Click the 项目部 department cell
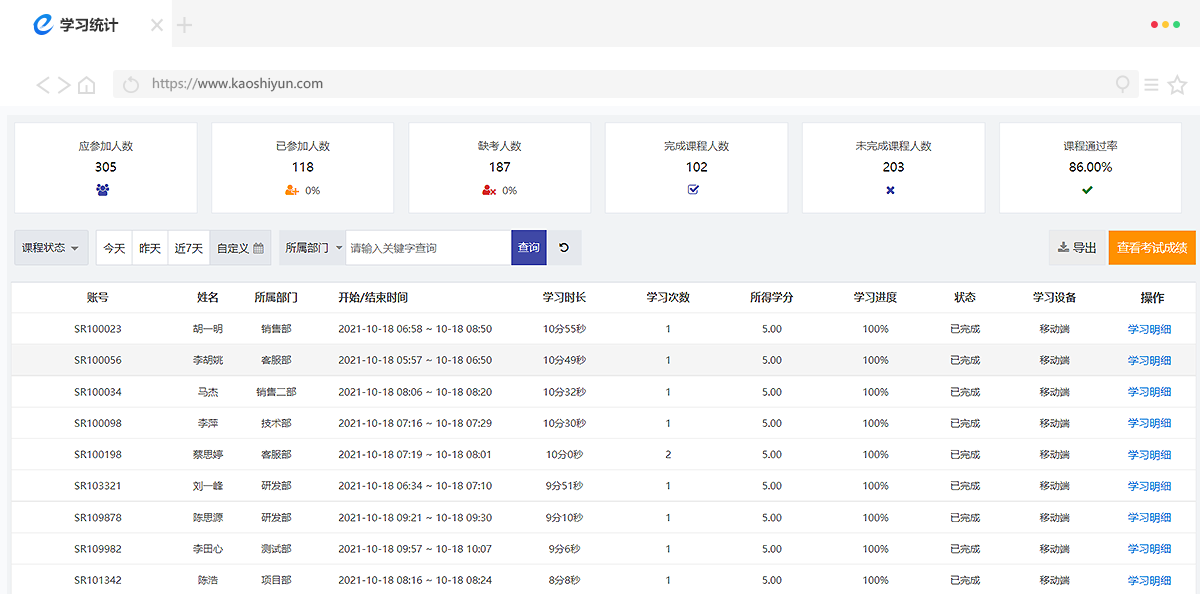 (x=276, y=581)
